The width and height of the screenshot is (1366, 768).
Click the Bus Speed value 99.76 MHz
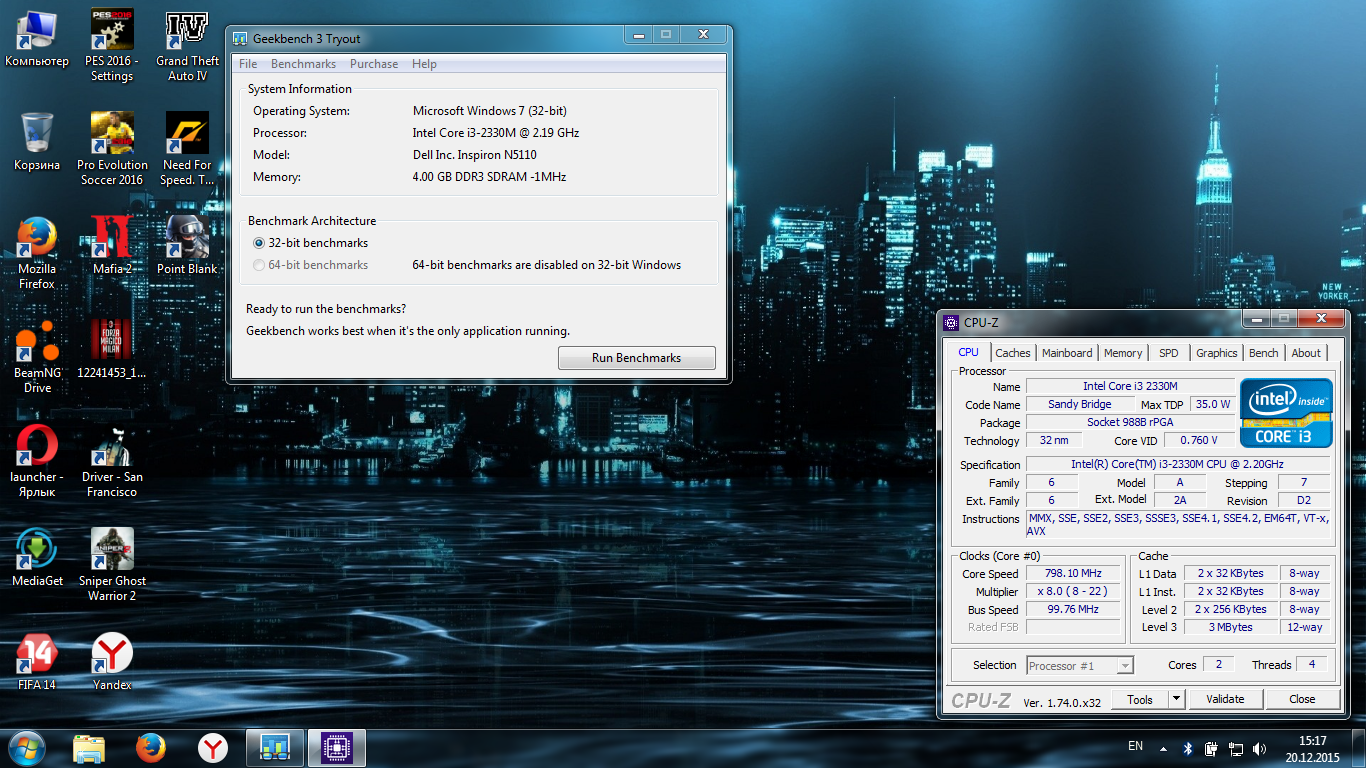coord(1073,609)
